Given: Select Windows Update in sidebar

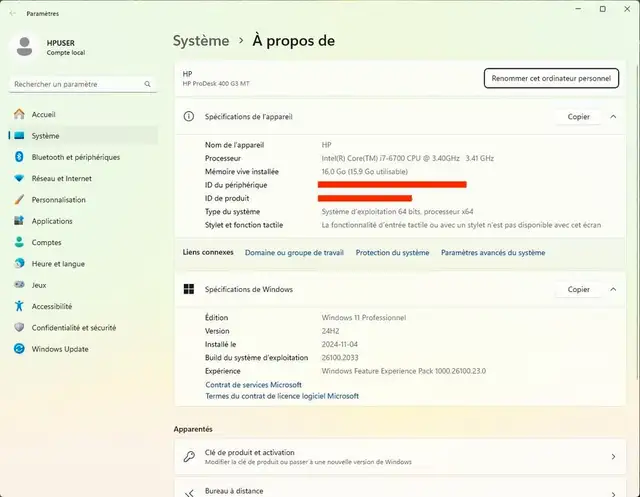Looking at the screenshot, I should [83, 348].
